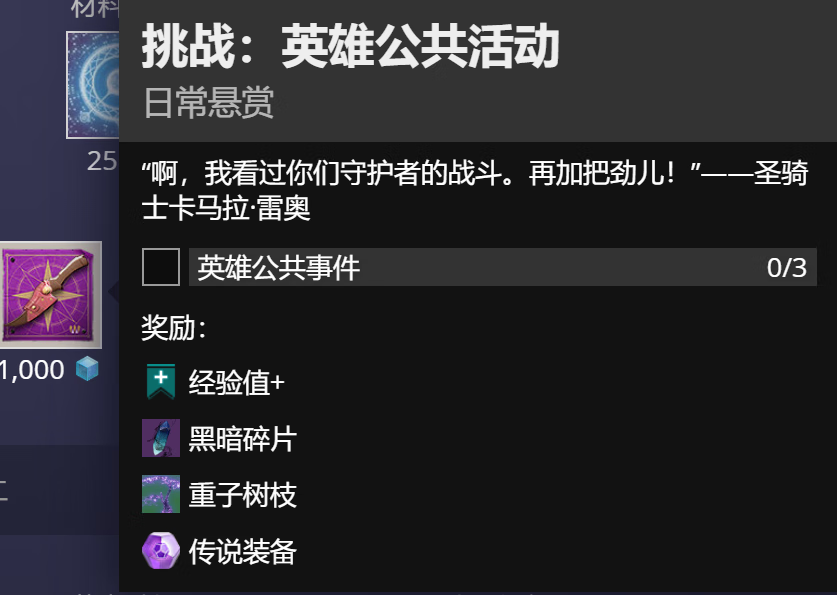Click the 黑暗碎片 dark fragment icon

(161, 438)
